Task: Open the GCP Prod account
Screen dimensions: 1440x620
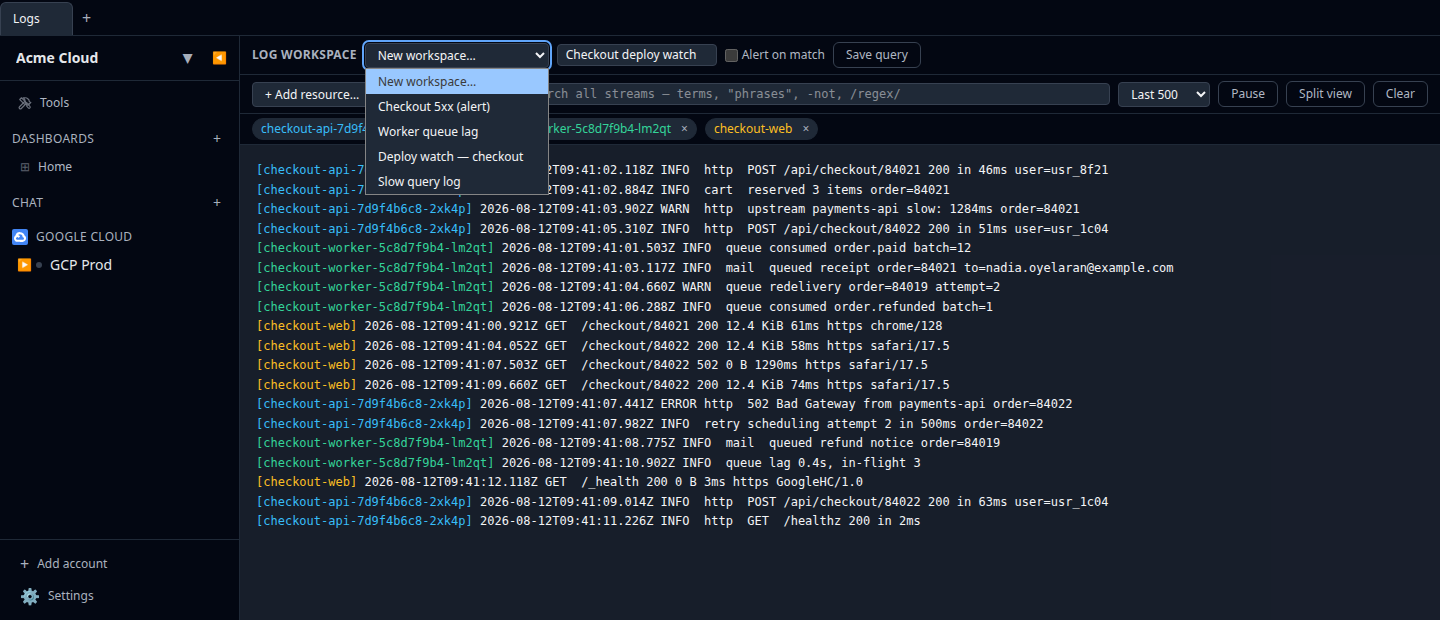Action: point(81,265)
